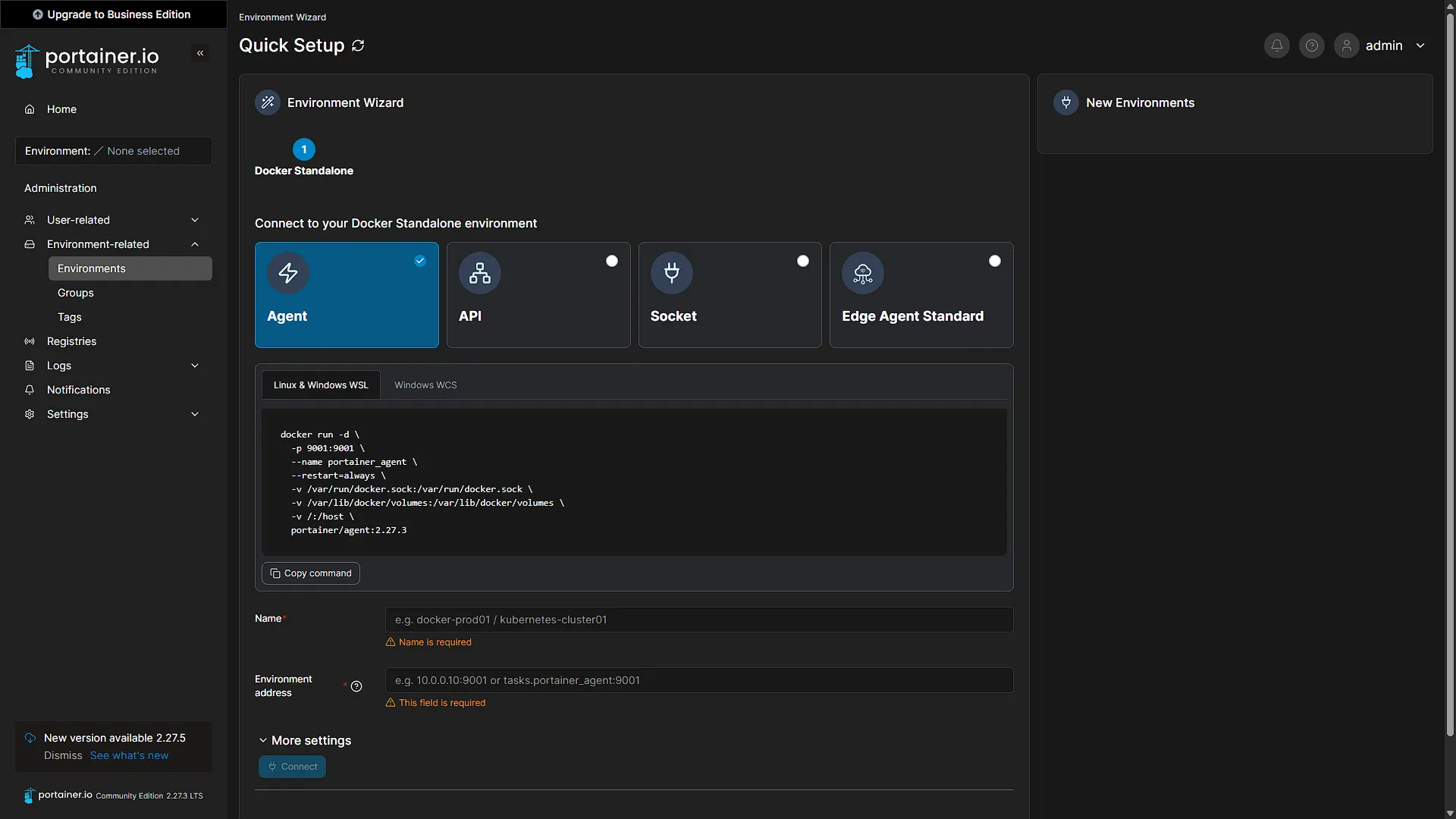Open the help question mark icon
This screenshot has width=1456, height=819.
(1312, 45)
